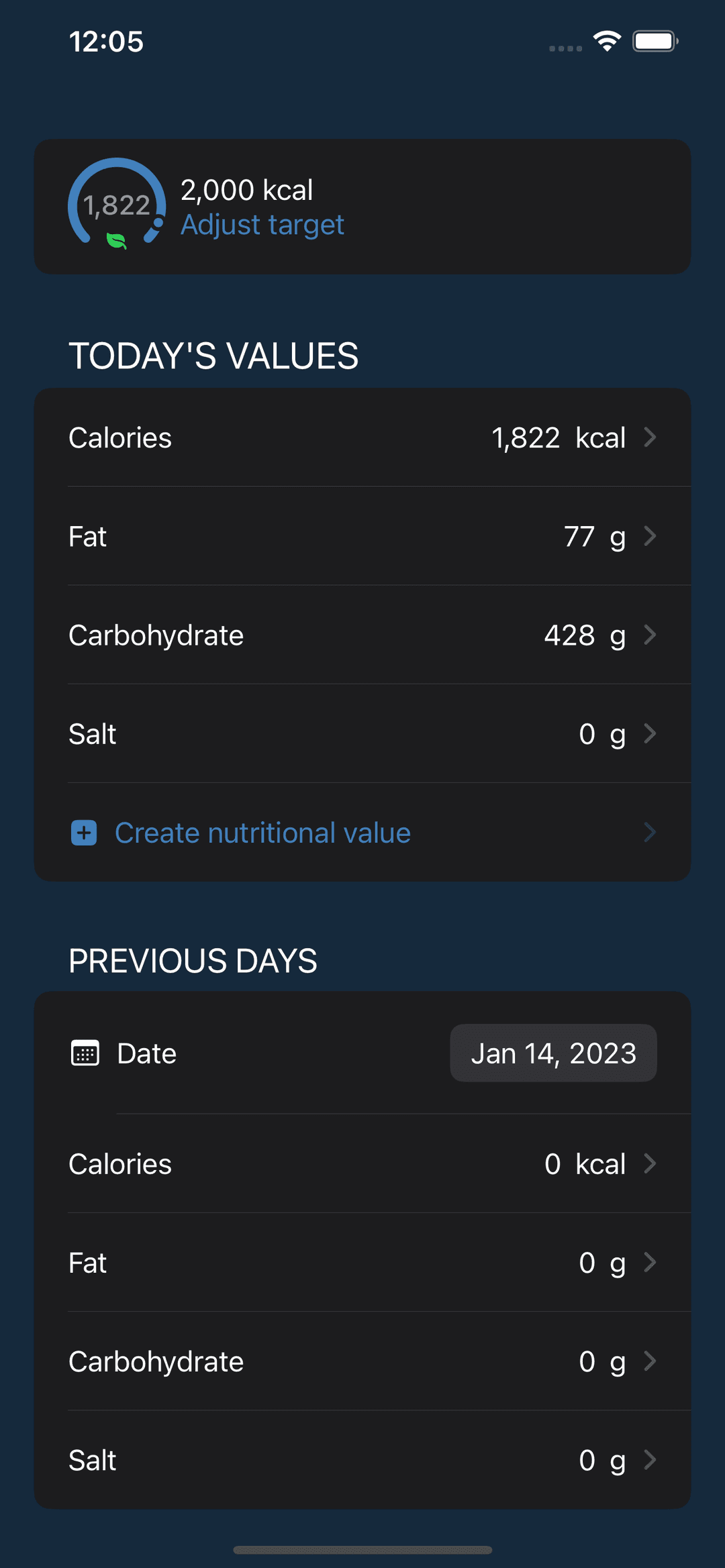This screenshot has height=1568, width=725.
Task: Tap the green leaf icon on calorie ring
Action: pos(117,241)
